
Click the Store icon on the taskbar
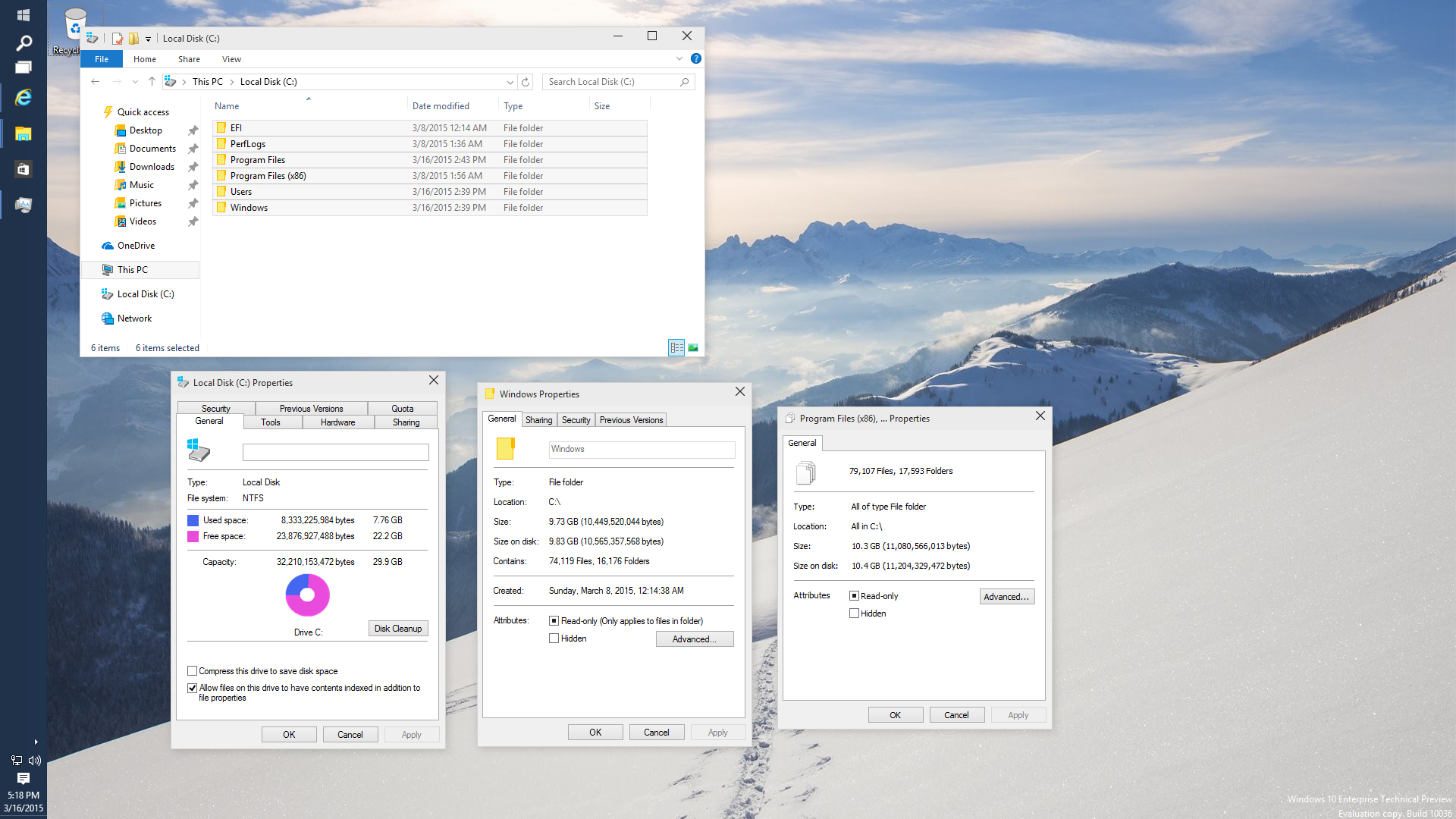[x=23, y=169]
